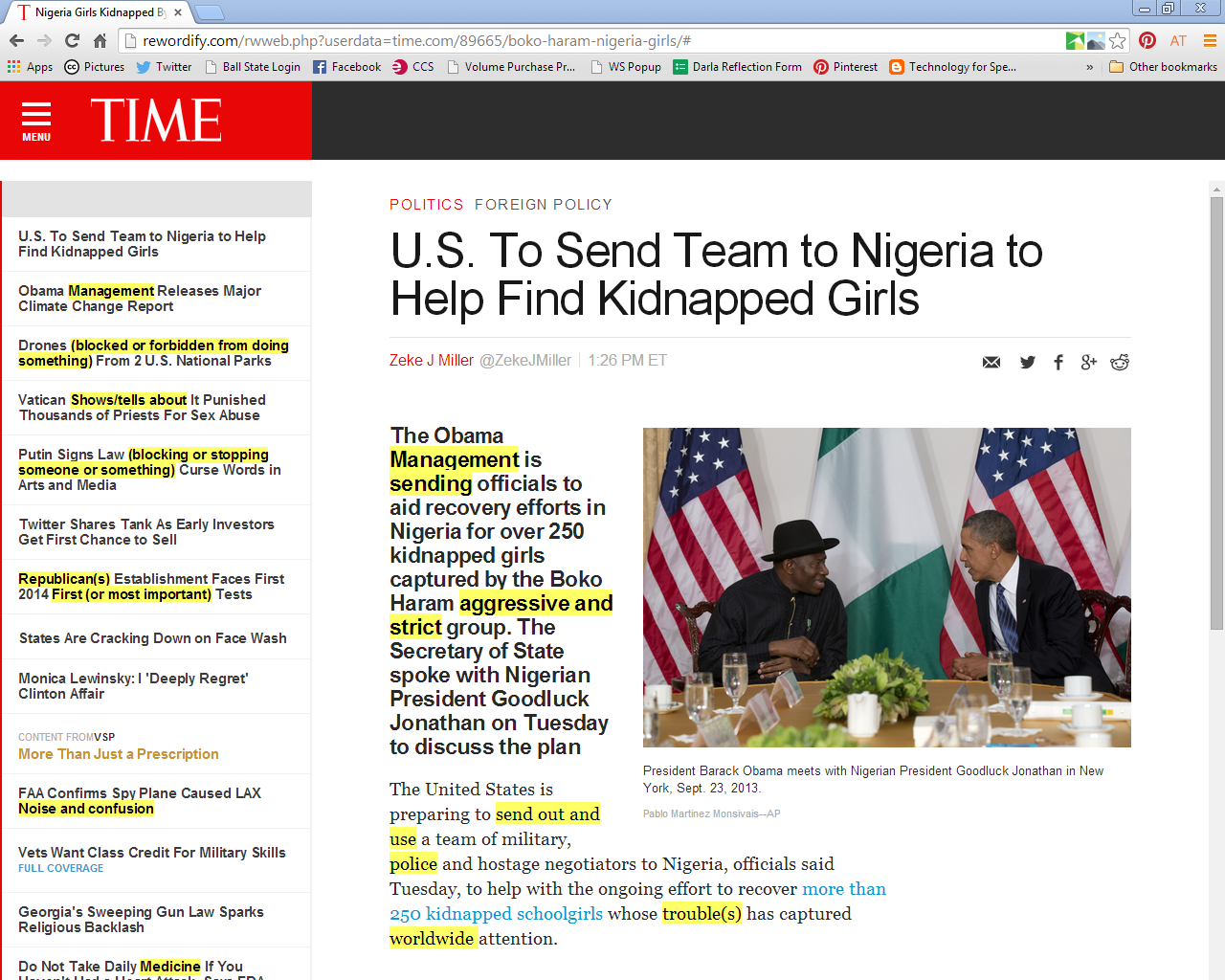Open the Apps shortcut in bookmarks bar

tap(30, 67)
